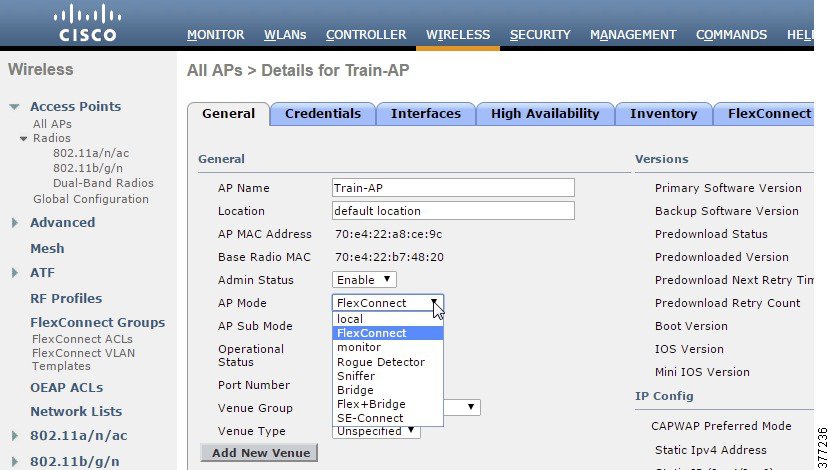Choose monitor in AP Mode list
This screenshot has width=828, height=470.
click(388, 347)
